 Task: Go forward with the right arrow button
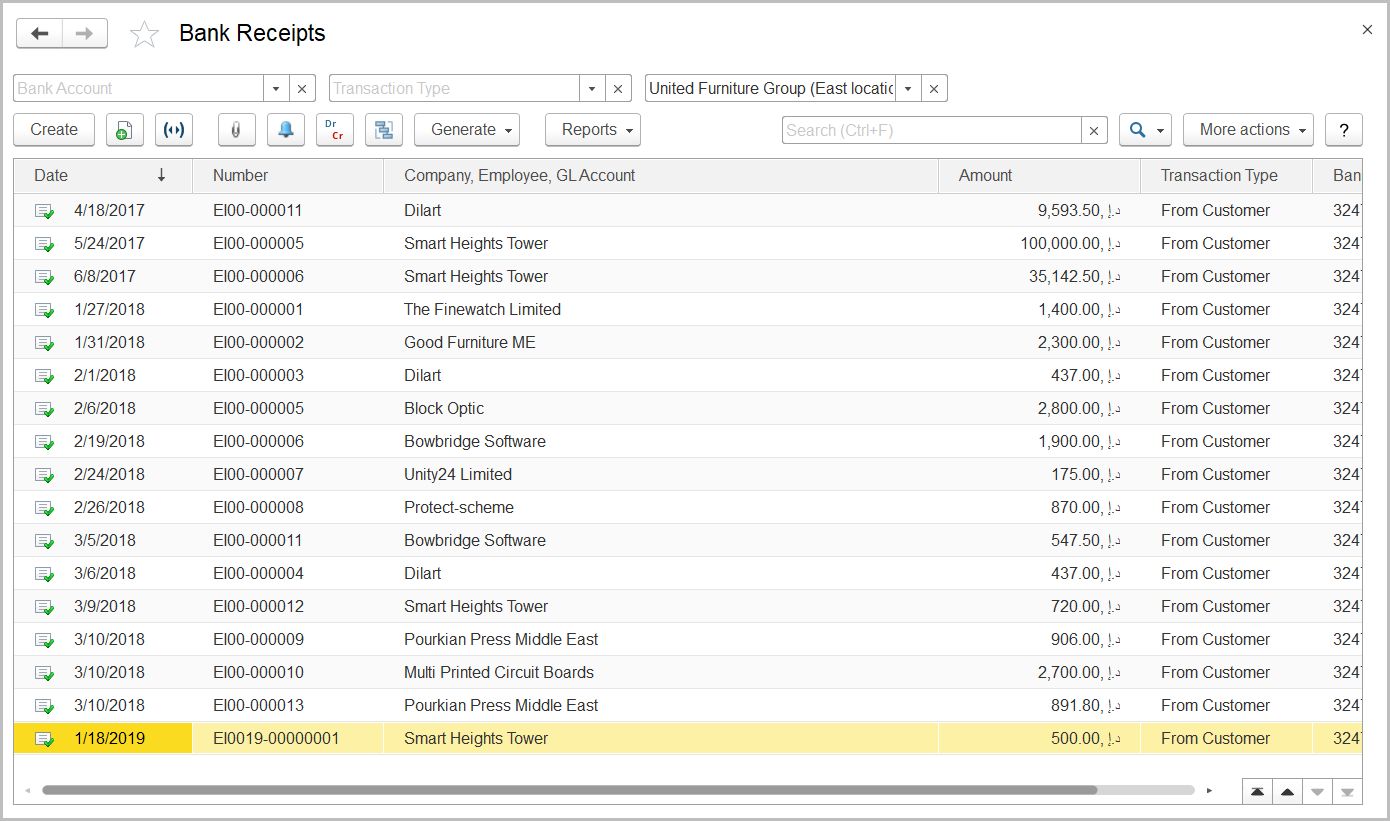(x=85, y=33)
